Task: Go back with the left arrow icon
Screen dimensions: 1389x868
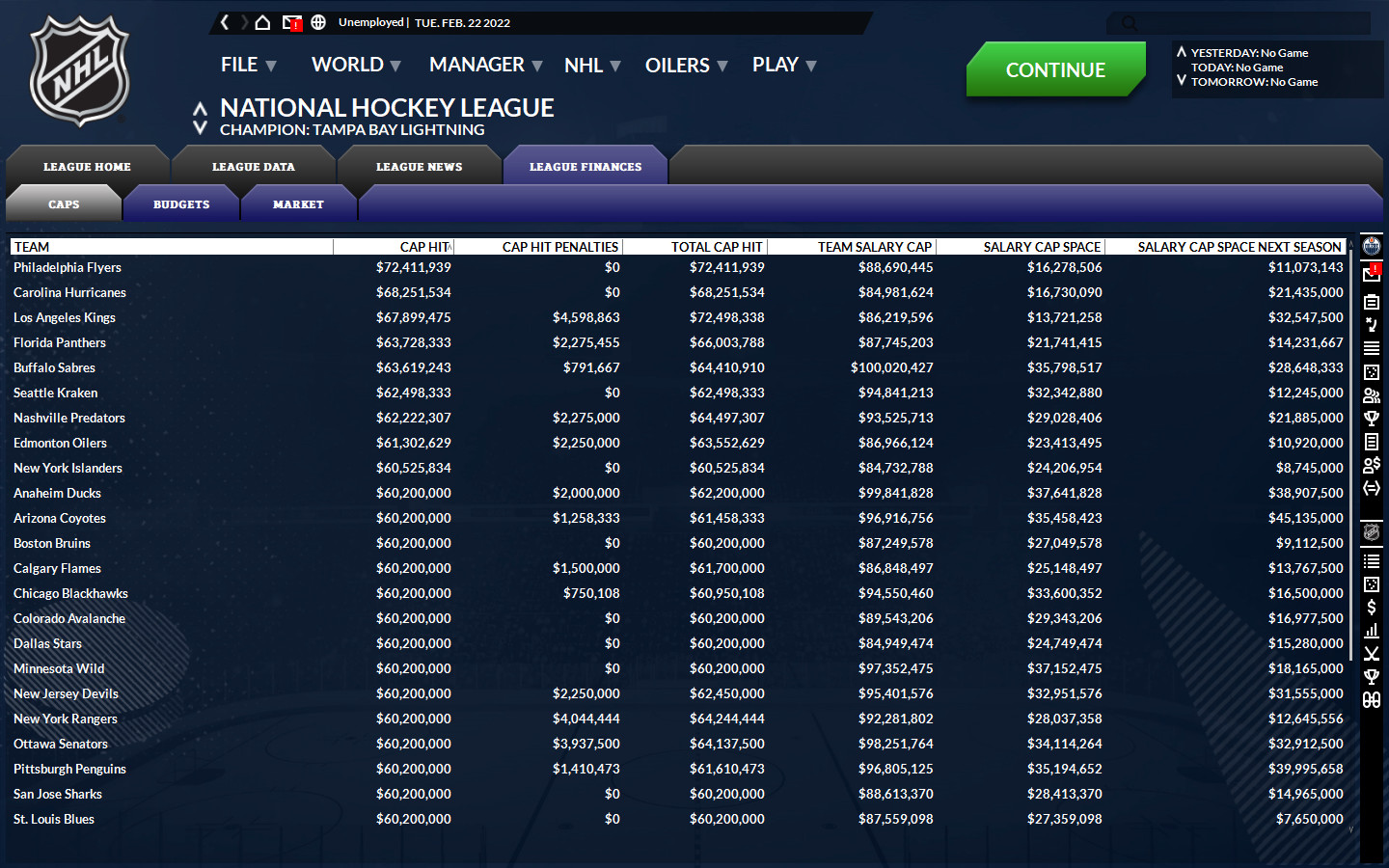Action: coord(225,22)
